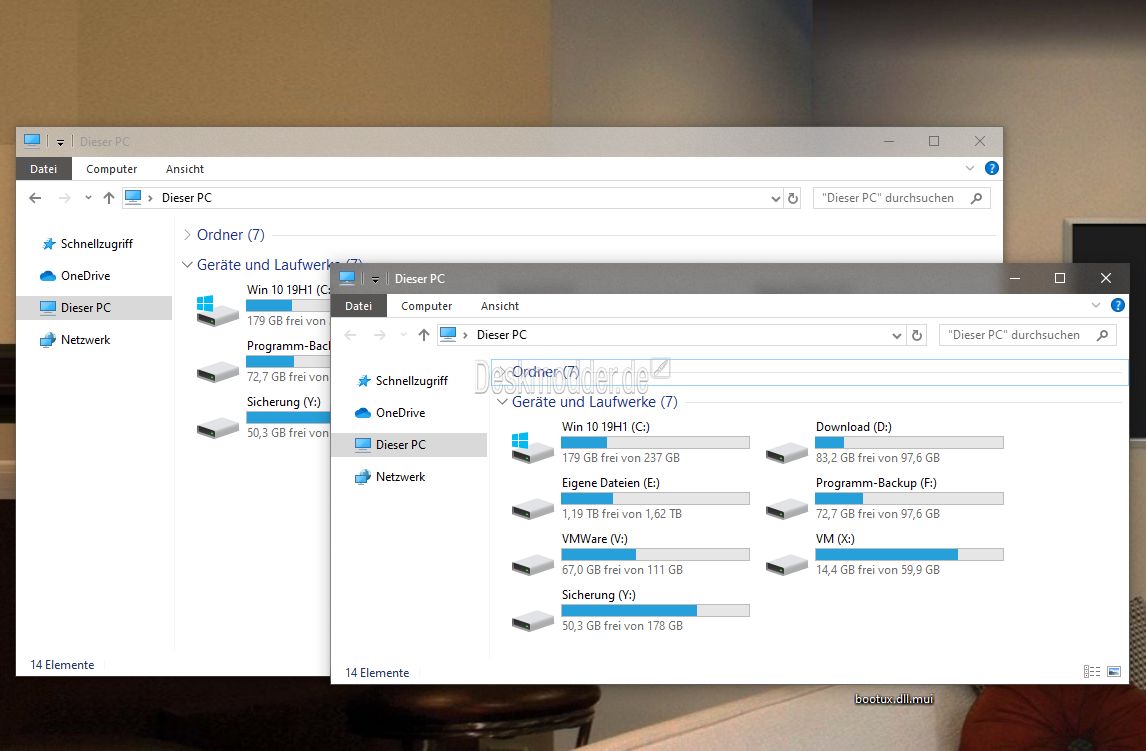The image size is (1146, 751).
Task: Collapse Geräte und Laufwerke group in the front window
Action: [x=502, y=402]
